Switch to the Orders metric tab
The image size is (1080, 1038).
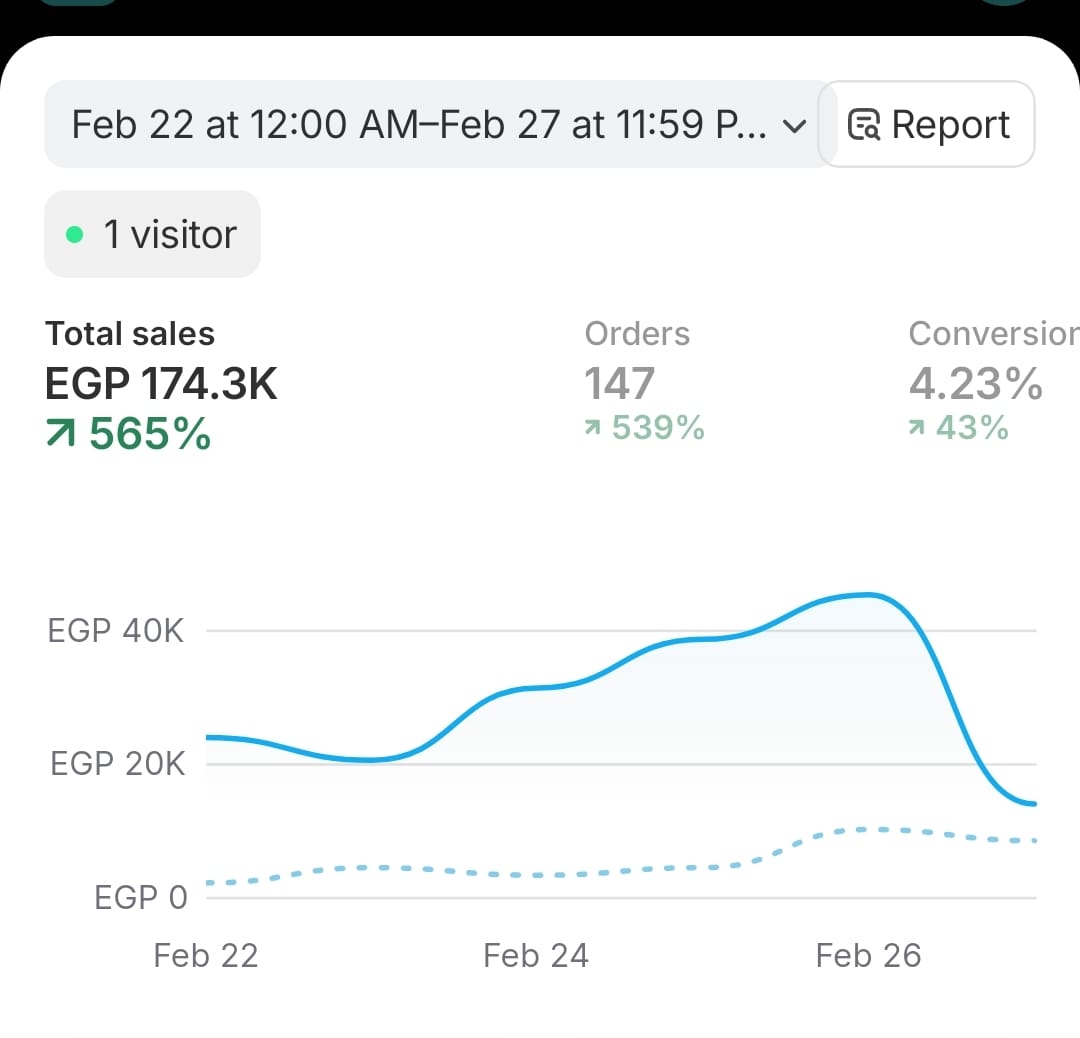(637, 334)
